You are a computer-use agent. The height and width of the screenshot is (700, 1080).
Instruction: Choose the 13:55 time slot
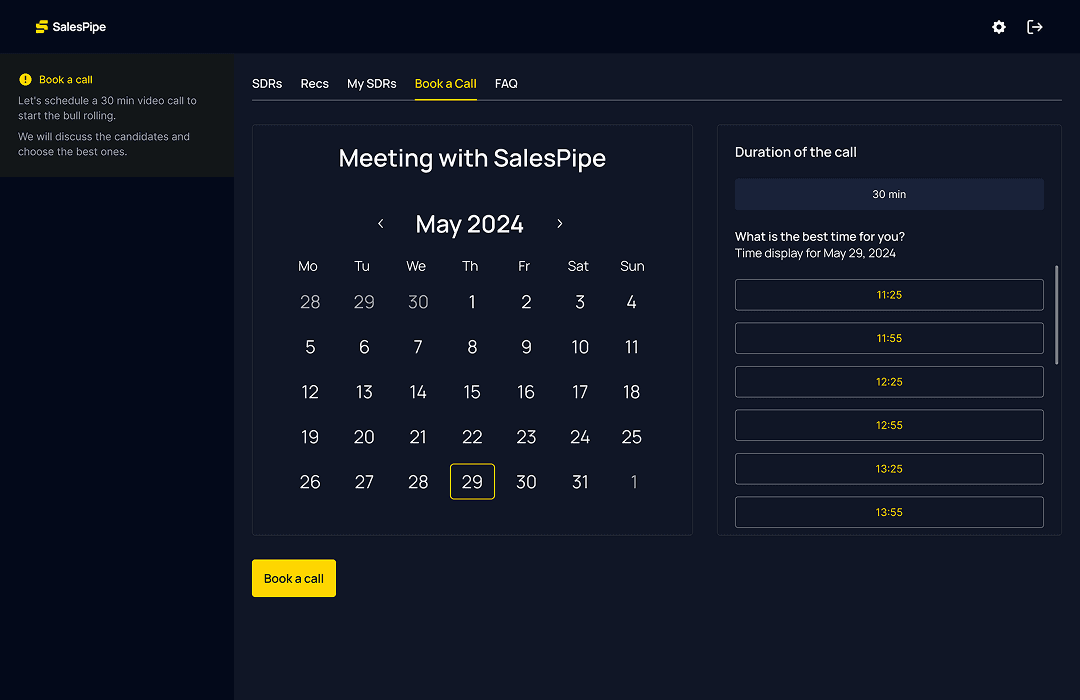pyautogui.click(x=889, y=512)
